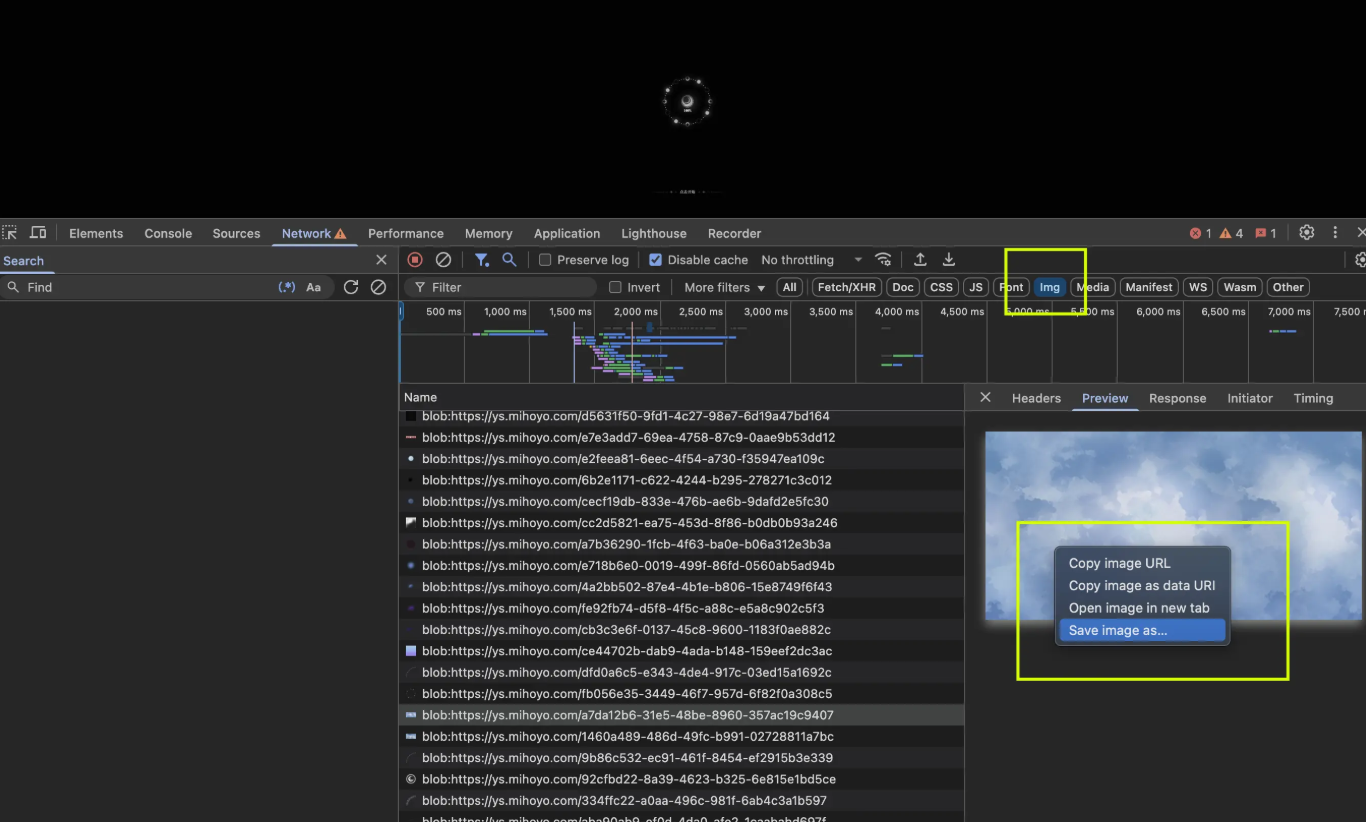Image resolution: width=1366 pixels, height=822 pixels.
Task: Click the record network log button
Action: (415, 259)
